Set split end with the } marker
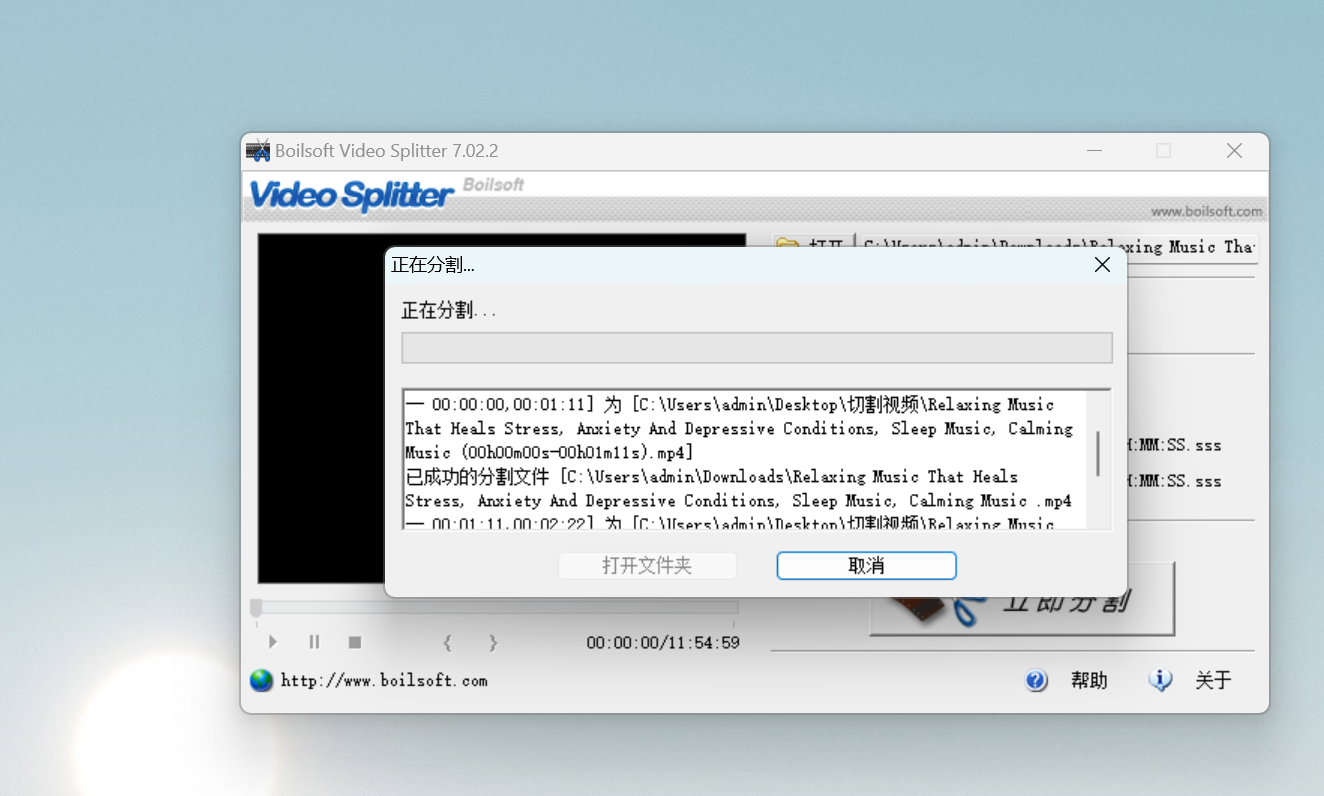The width and height of the screenshot is (1324, 796). point(492,642)
